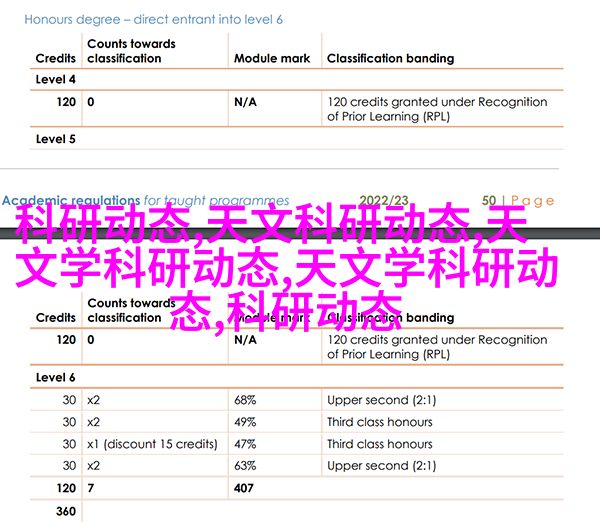Select 'Upper second (2:1)' beside 63%

coord(382,465)
